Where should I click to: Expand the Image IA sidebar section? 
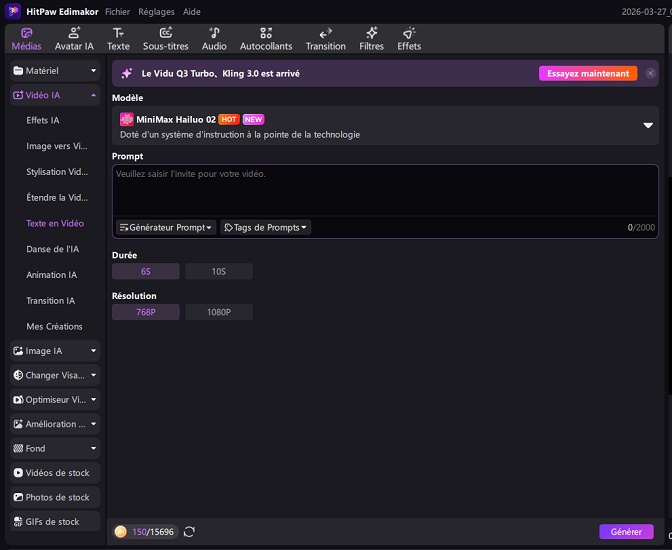click(55, 351)
